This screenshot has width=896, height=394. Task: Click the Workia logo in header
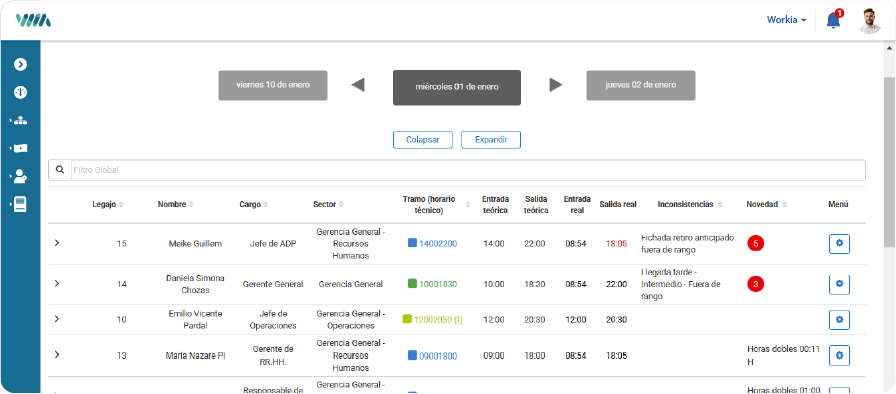(x=33, y=20)
